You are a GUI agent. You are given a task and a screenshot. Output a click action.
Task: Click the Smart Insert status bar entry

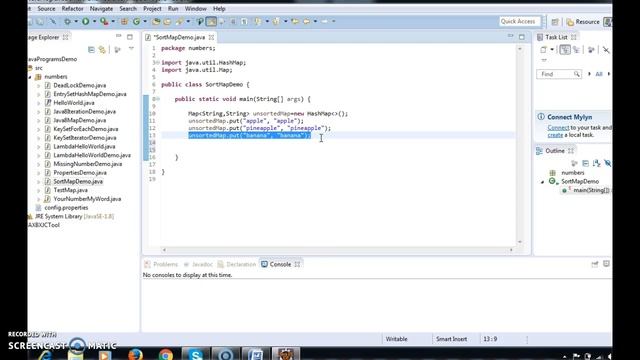click(x=451, y=339)
